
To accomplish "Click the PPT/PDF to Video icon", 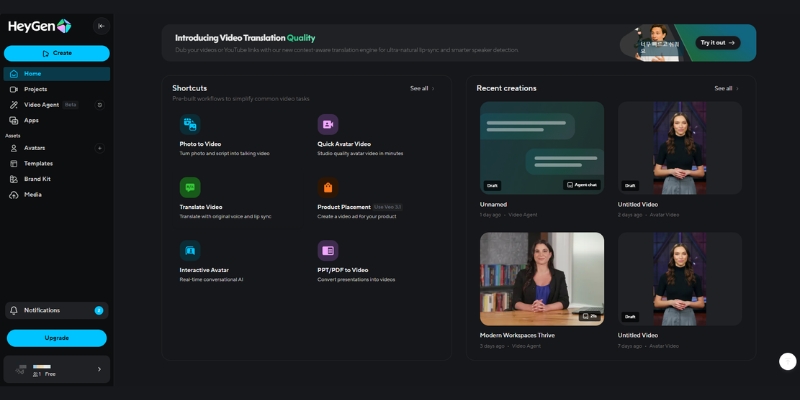I will tap(328, 251).
